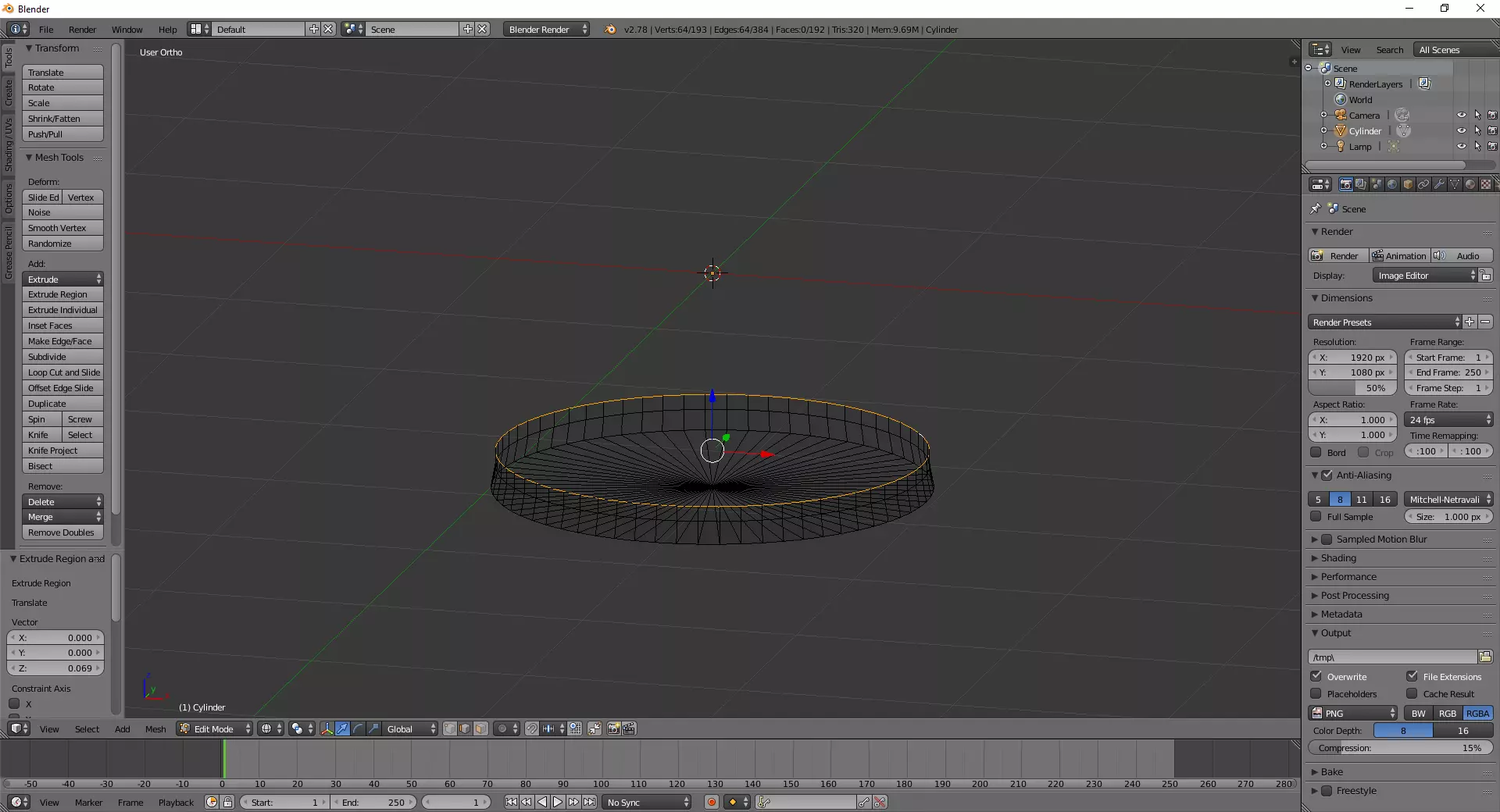Hide the Cylinder object via its eye icon

pos(1461,131)
